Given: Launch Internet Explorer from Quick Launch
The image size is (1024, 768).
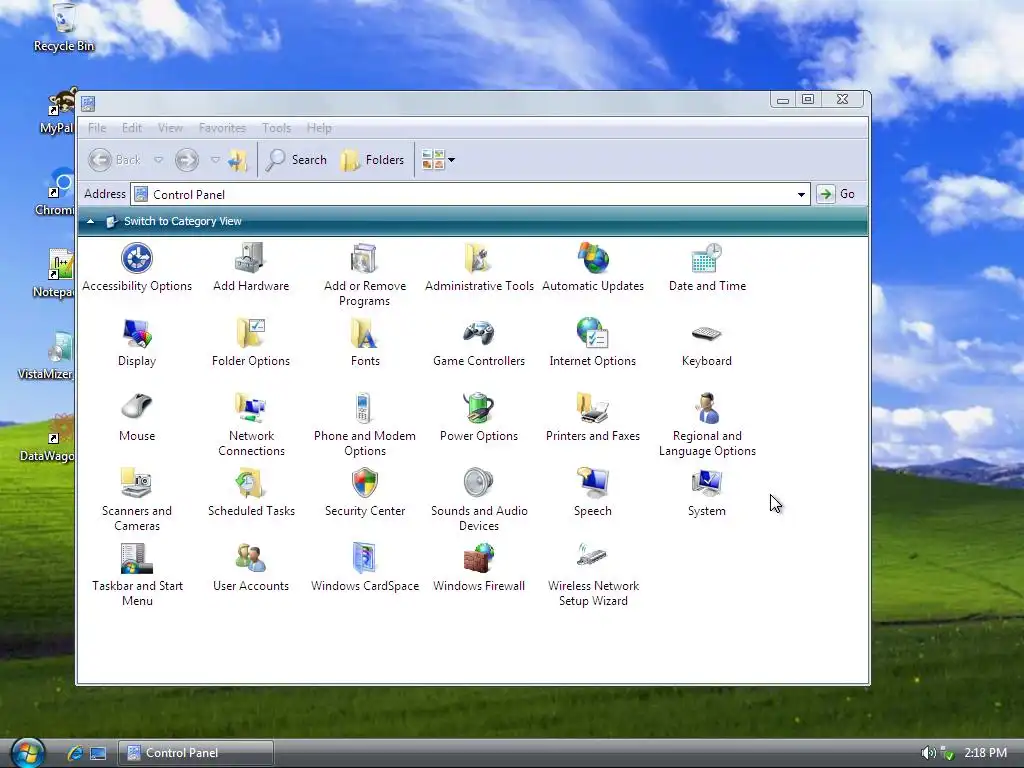Looking at the screenshot, I should click(75, 753).
